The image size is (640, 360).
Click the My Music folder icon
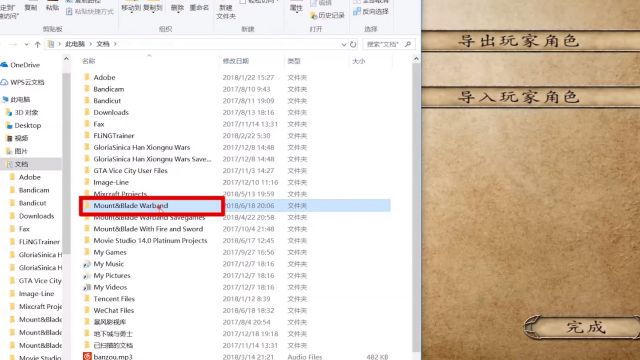coord(87,264)
